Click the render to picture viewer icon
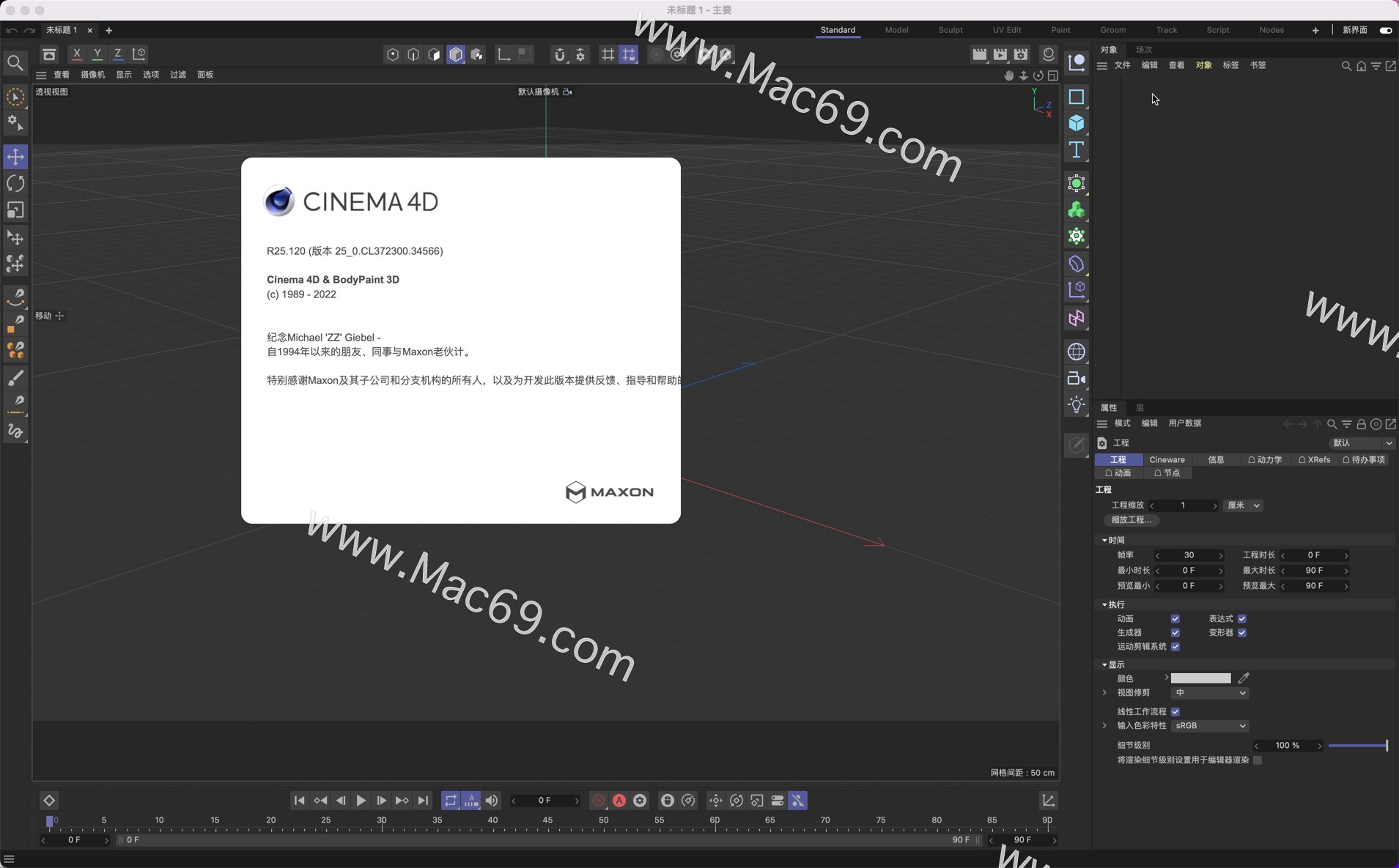 pos(1000,54)
